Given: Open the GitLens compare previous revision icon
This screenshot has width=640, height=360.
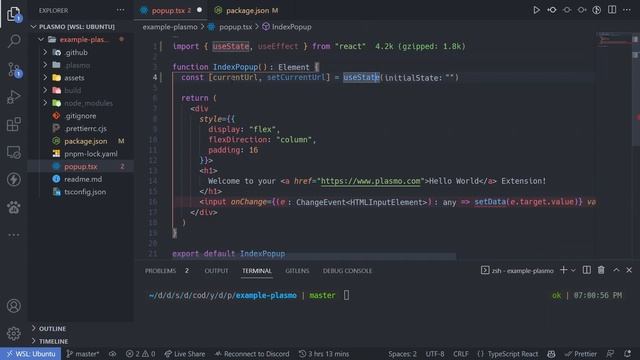Looking at the screenshot, I should (x=552, y=10).
